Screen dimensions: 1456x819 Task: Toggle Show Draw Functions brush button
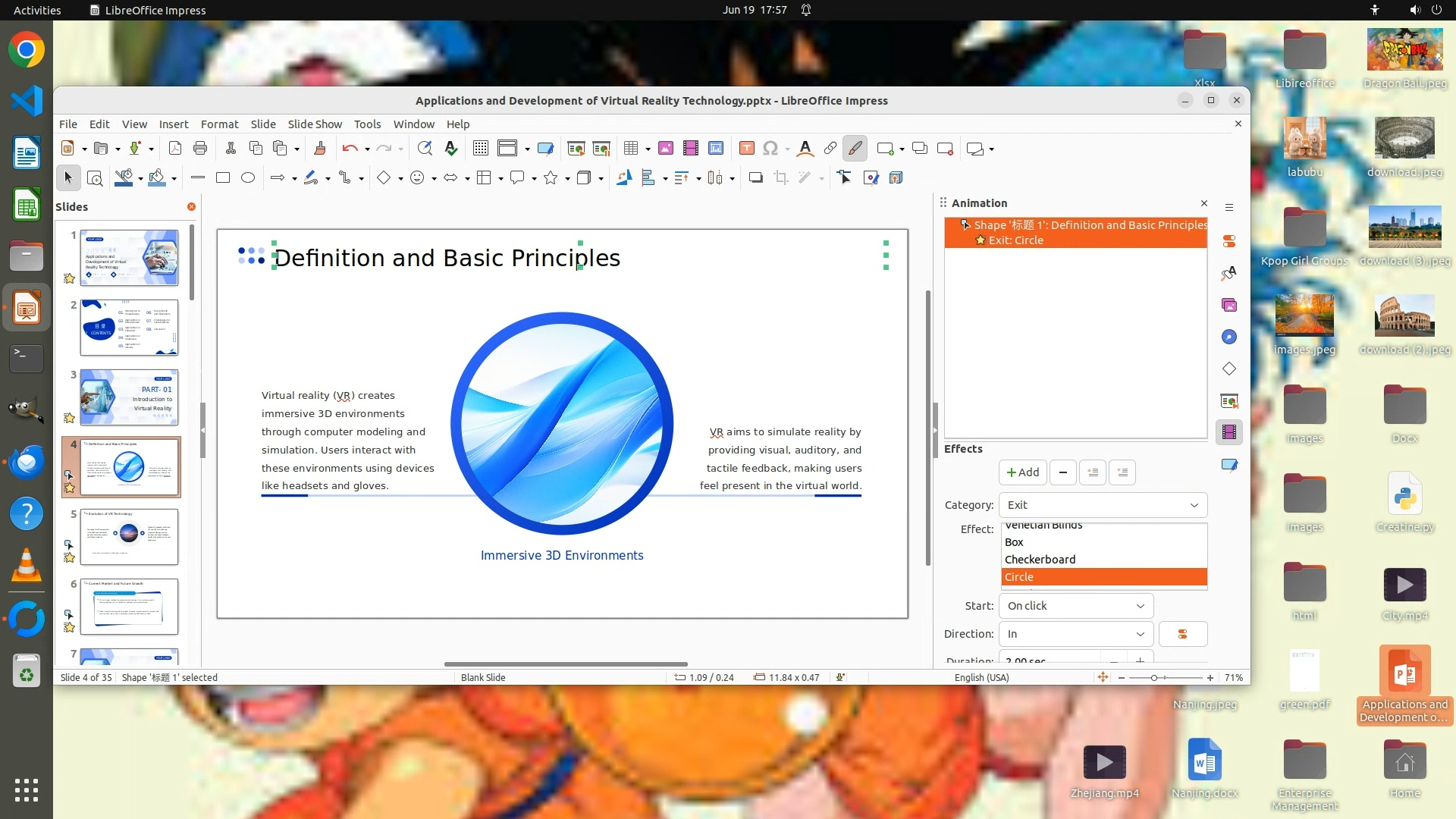(855, 149)
